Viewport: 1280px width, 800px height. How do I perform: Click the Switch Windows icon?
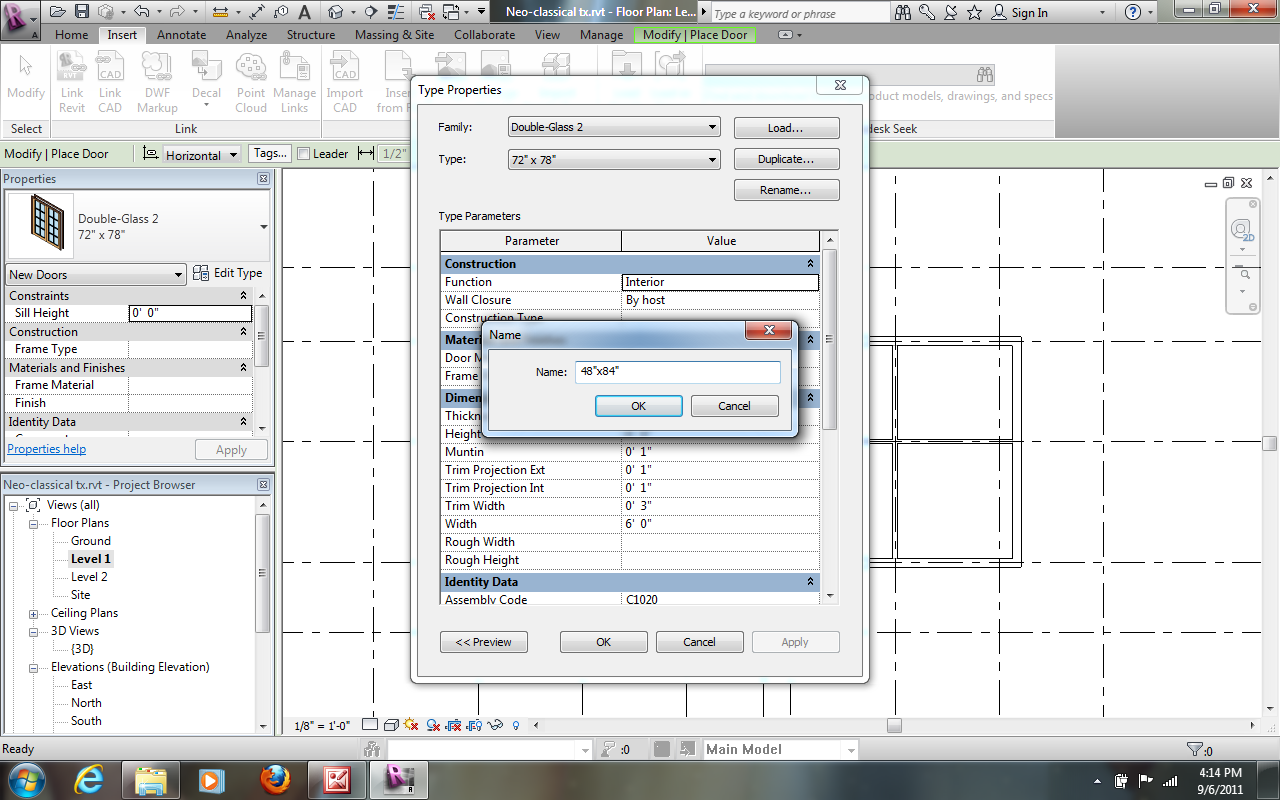point(452,12)
